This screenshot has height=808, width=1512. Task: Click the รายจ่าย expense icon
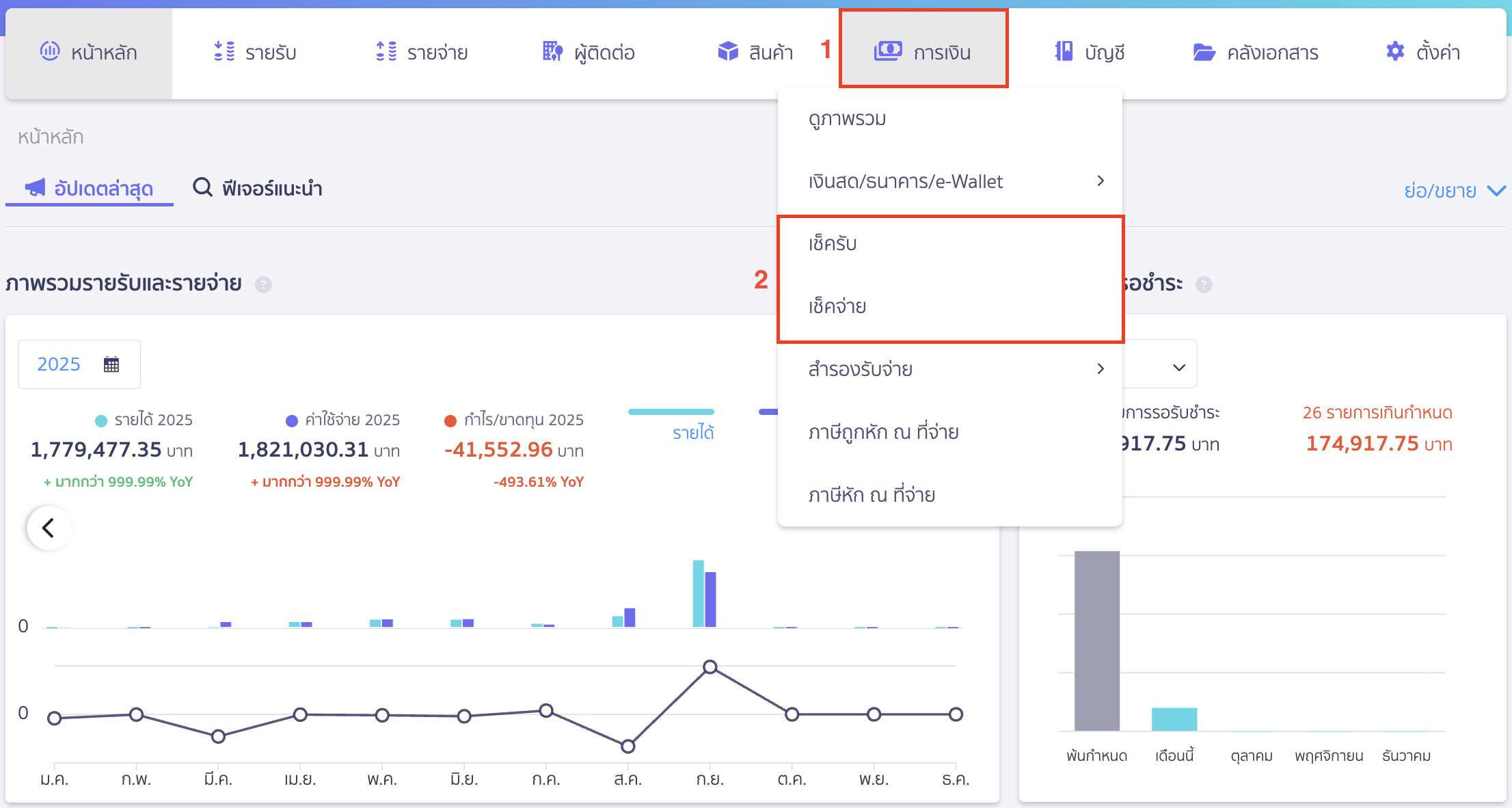[386, 51]
